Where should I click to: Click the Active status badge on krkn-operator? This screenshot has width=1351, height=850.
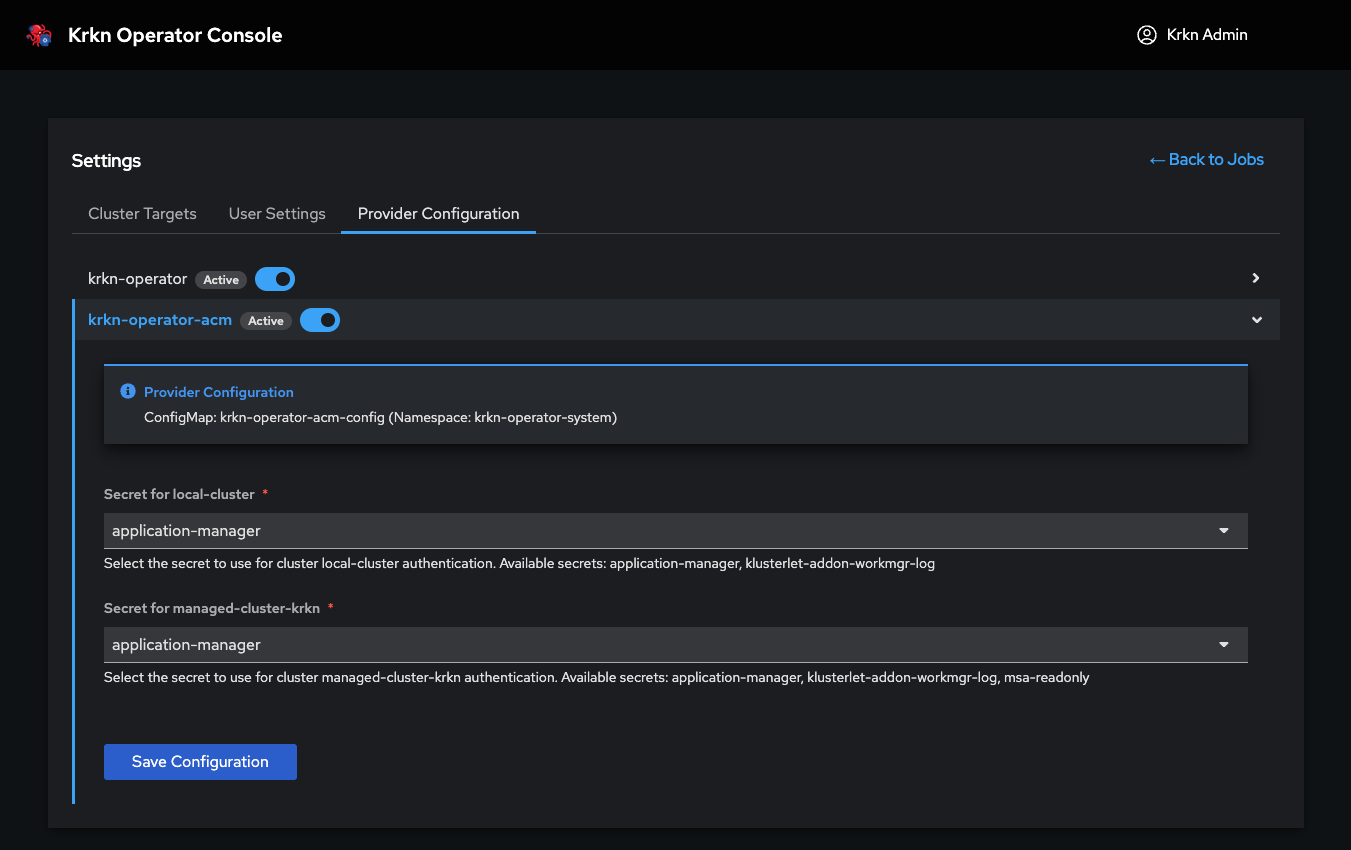pyautogui.click(x=220, y=279)
